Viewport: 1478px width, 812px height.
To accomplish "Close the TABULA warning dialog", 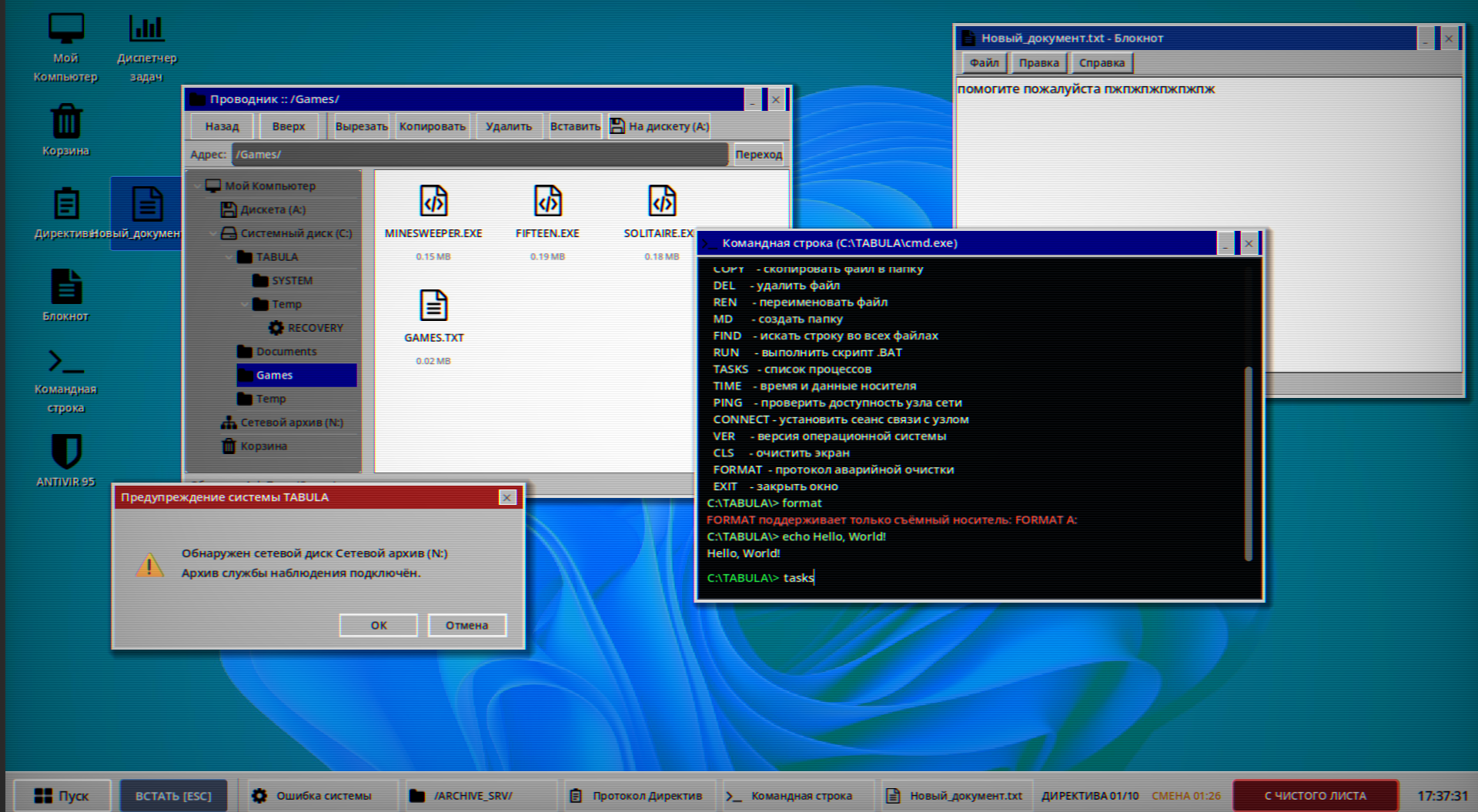I will [507, 497].
